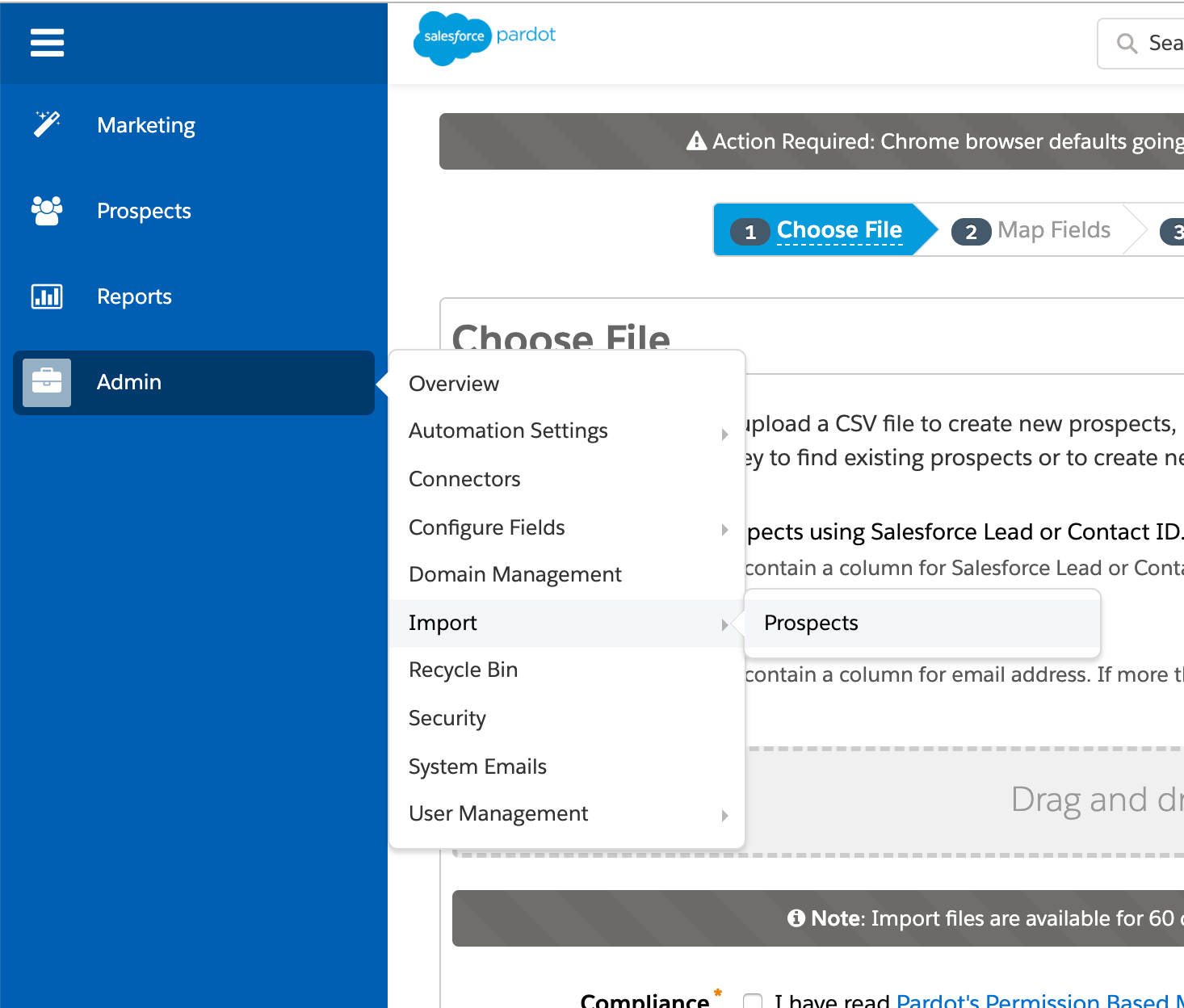Expand the Configure Fields submenu arrow
Image resolution: width=1184 pixels, height=1008 pixels.
click(724, 530)
